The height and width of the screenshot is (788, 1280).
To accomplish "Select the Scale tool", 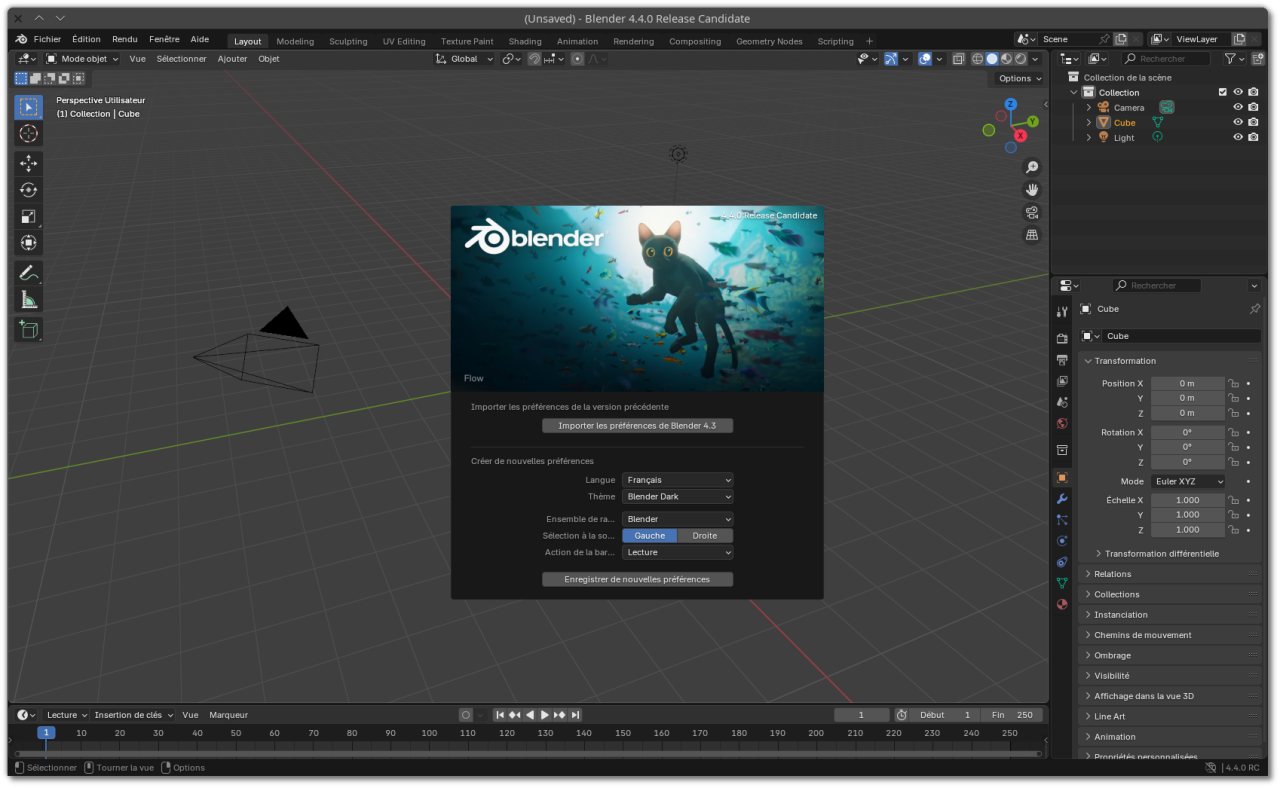I will click(x=28, y=216).
